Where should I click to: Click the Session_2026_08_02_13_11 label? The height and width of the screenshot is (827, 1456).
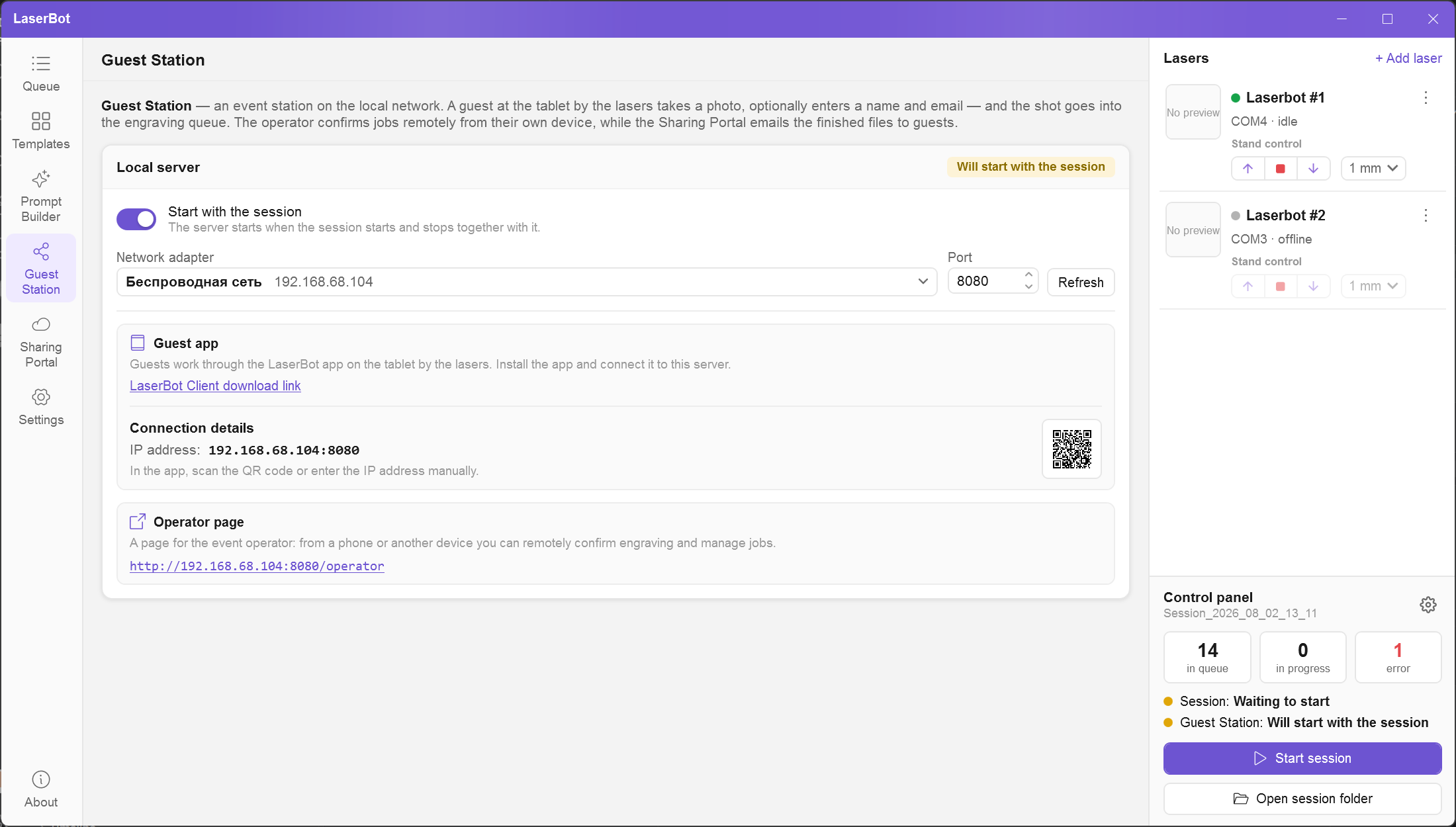(1240, 613)
